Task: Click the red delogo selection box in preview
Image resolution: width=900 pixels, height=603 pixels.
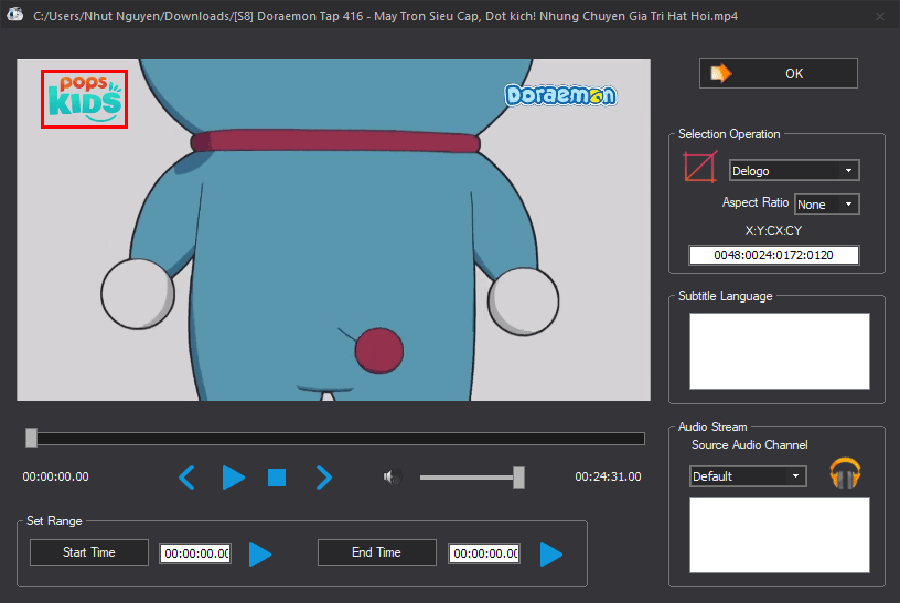Action: (x=84, y=99)
